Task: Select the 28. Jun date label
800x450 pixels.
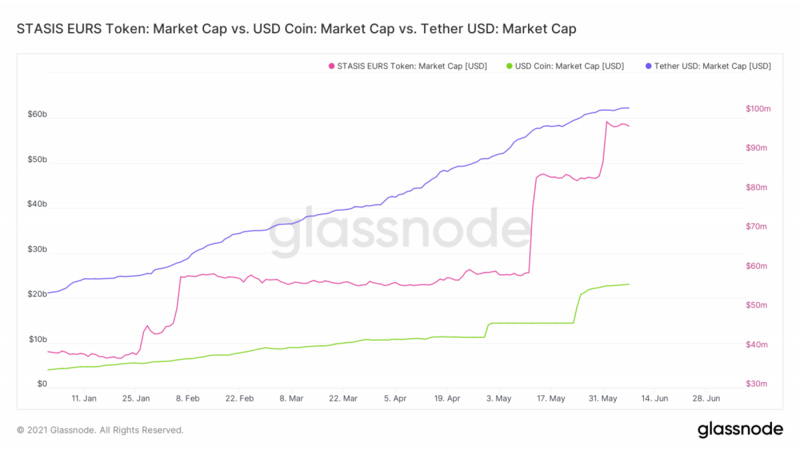Action: pyautogui.click(x=707, y=398)
